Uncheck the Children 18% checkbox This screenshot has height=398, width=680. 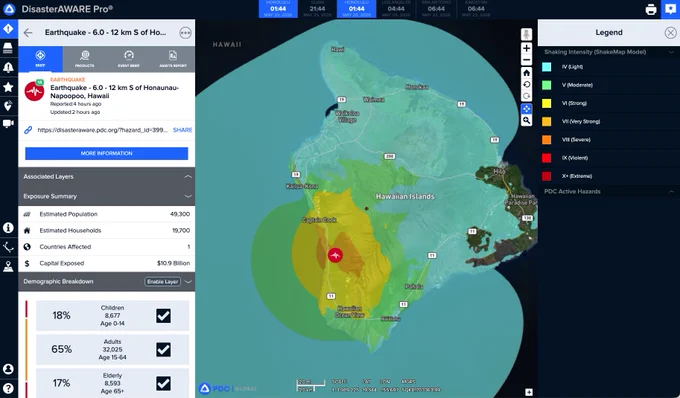(163, 316)
